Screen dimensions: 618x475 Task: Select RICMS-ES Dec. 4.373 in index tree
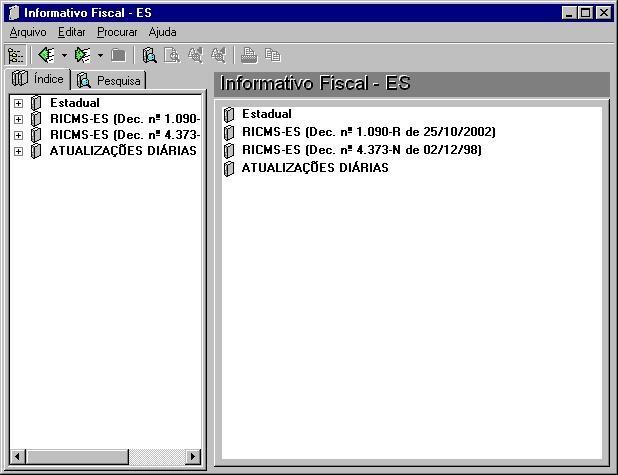(125, 135)
